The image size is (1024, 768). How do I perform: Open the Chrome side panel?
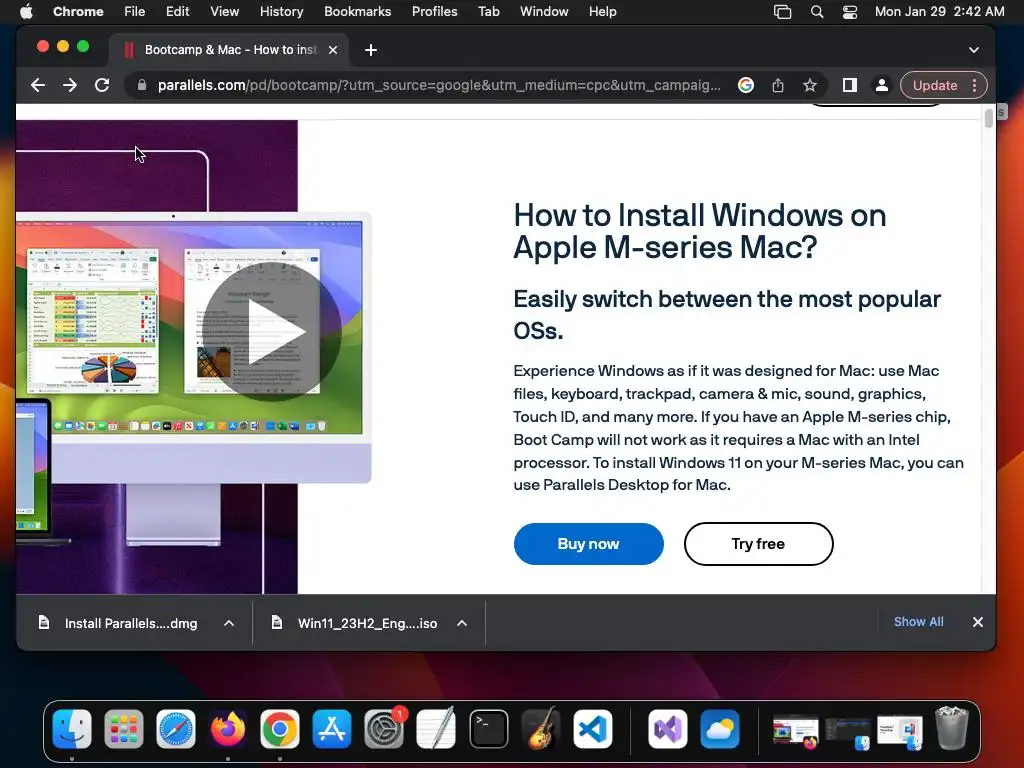(x=850, y=86)
